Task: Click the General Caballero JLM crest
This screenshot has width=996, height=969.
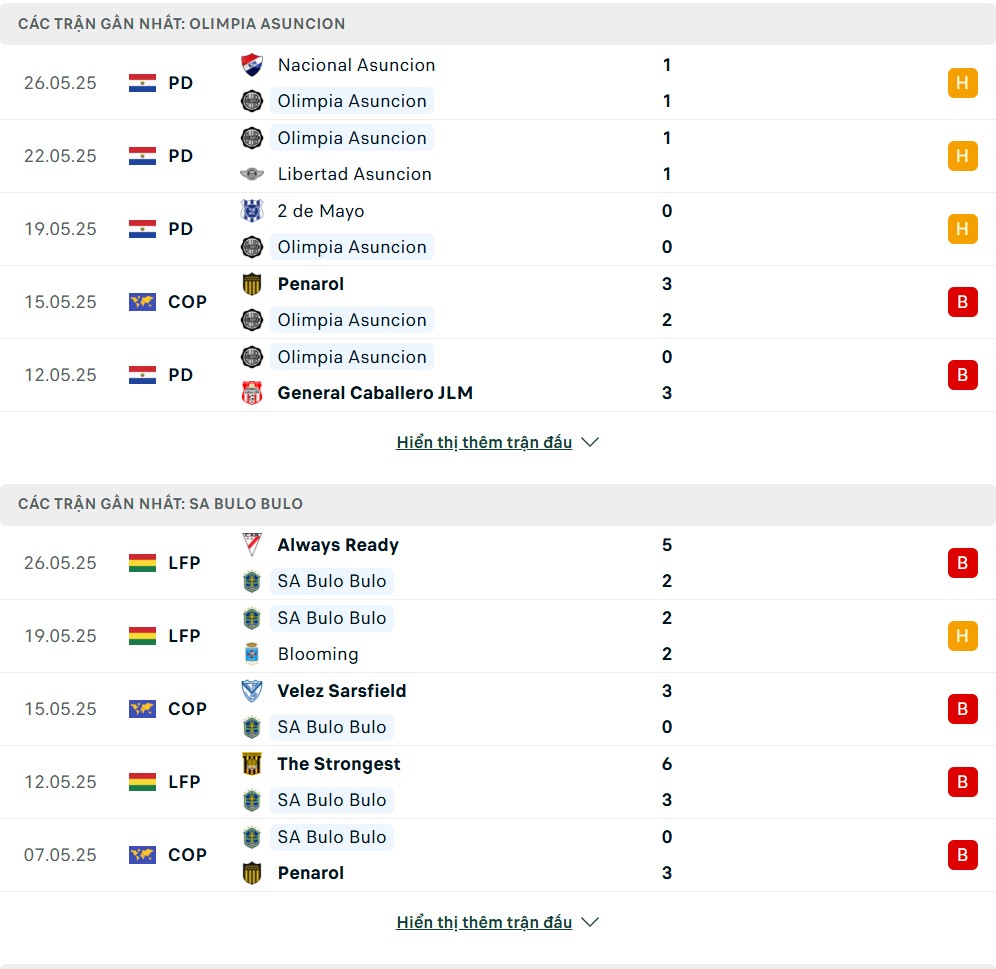Action: point(252,393)
